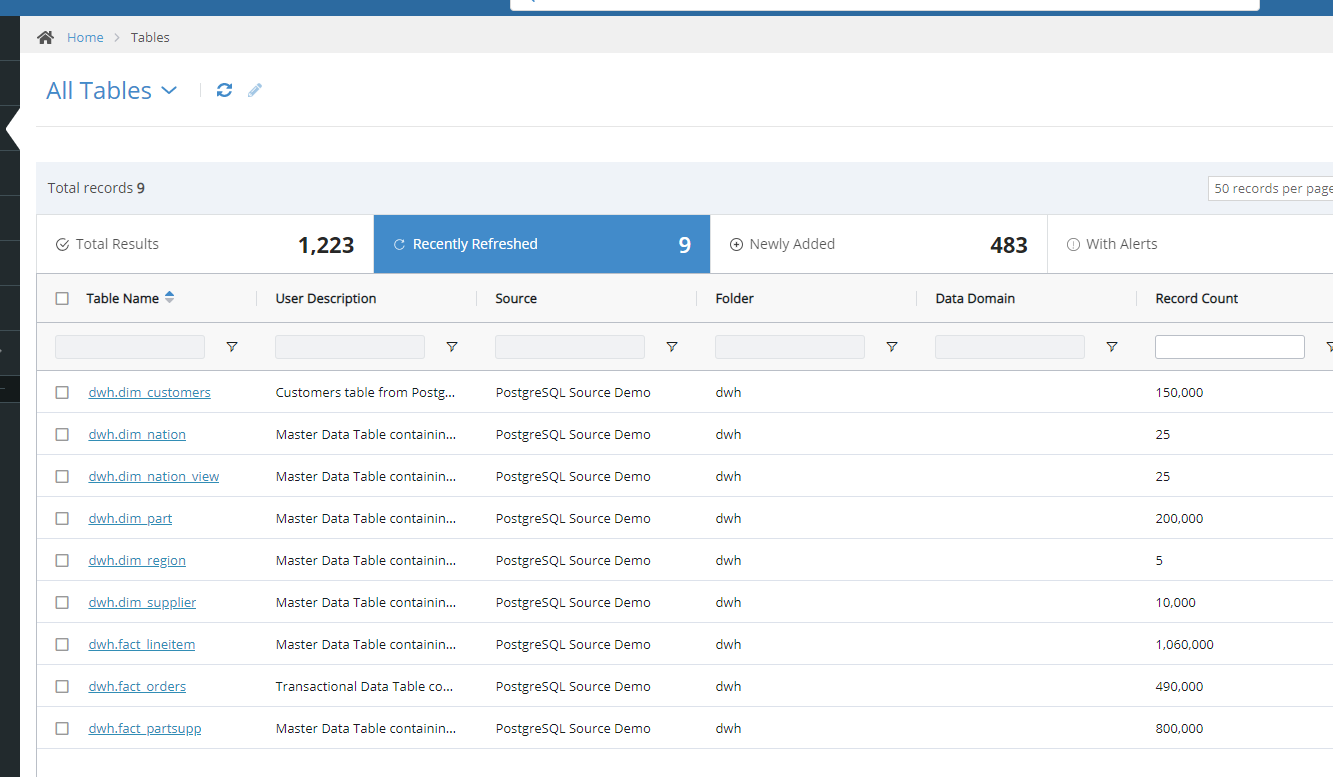Refresh the All Tables list
The image size is (1333, 777).
[224, 90]
